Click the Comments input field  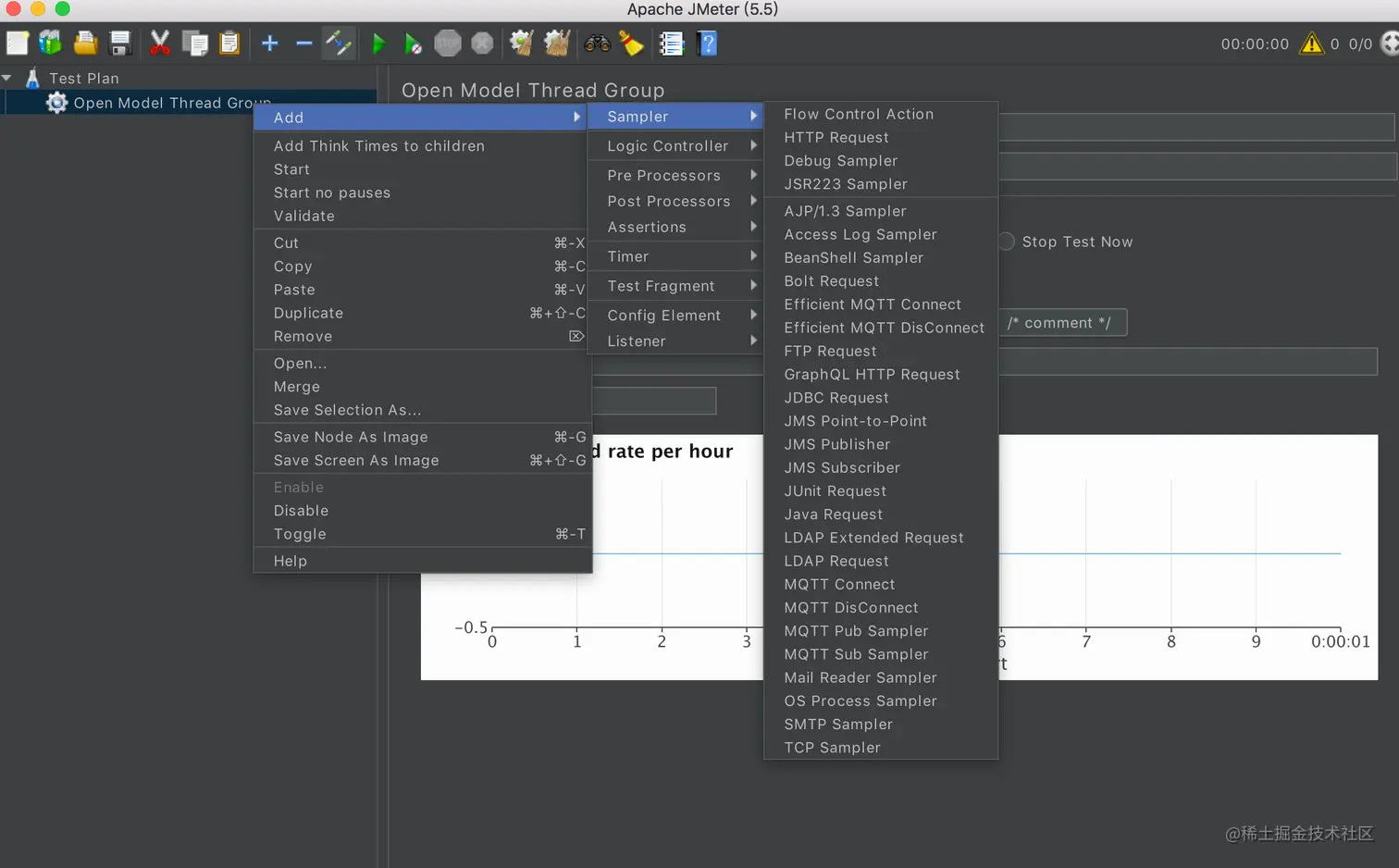pyautogui.click(x=1199, y=167)
